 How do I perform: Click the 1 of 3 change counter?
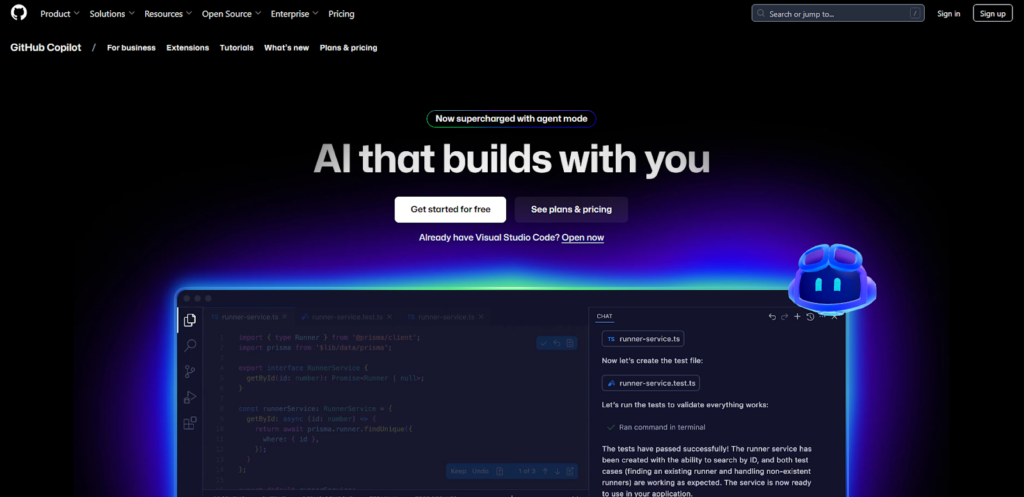coord(527,471)
